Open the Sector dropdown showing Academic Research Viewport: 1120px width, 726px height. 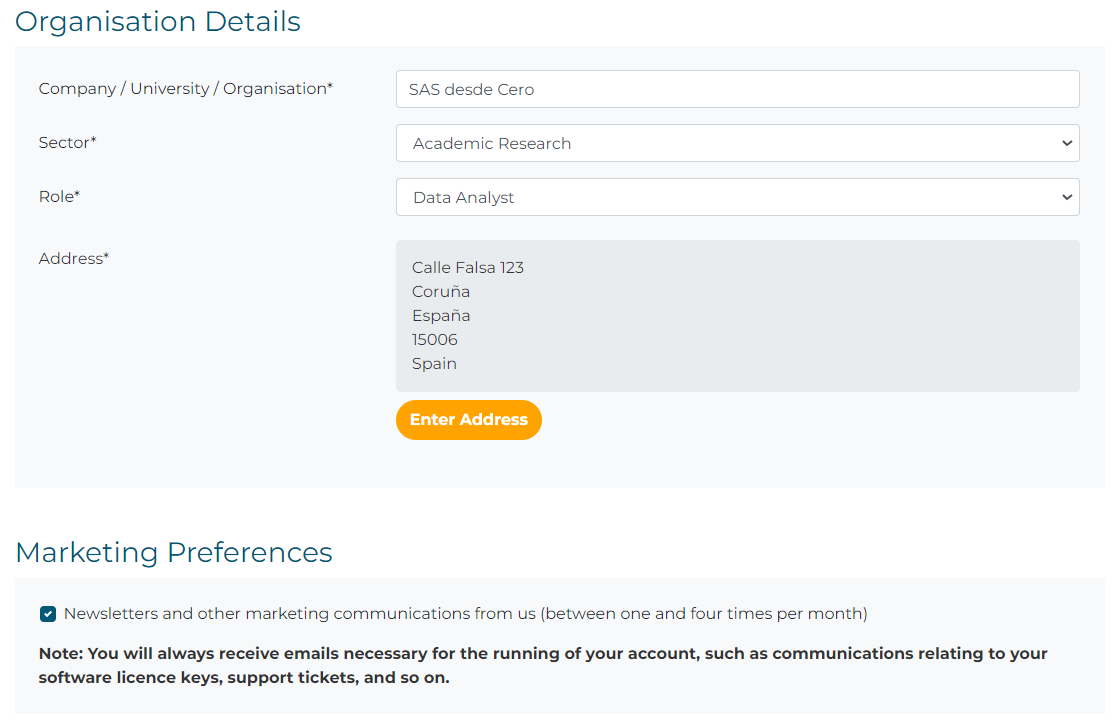[737, 143]
